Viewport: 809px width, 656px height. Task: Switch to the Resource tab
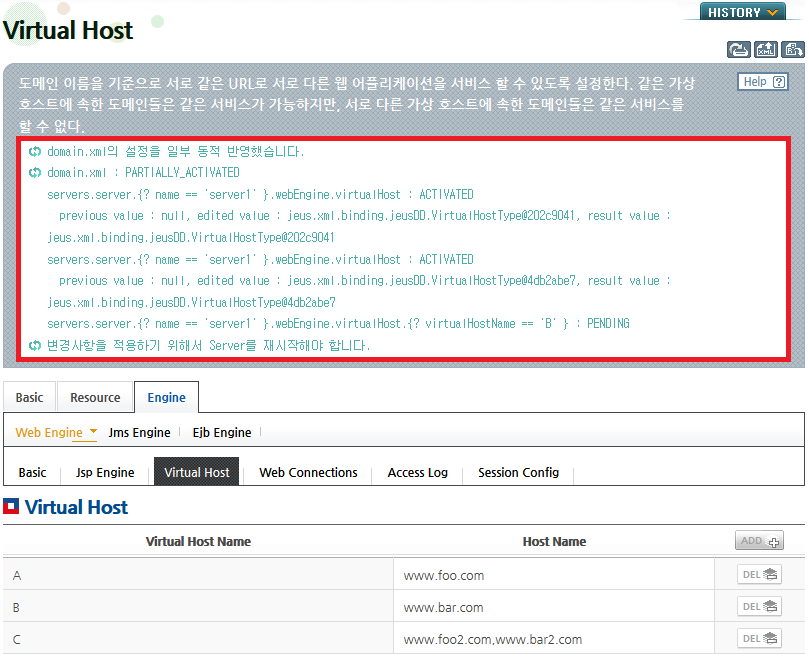[x=95, y=397]
